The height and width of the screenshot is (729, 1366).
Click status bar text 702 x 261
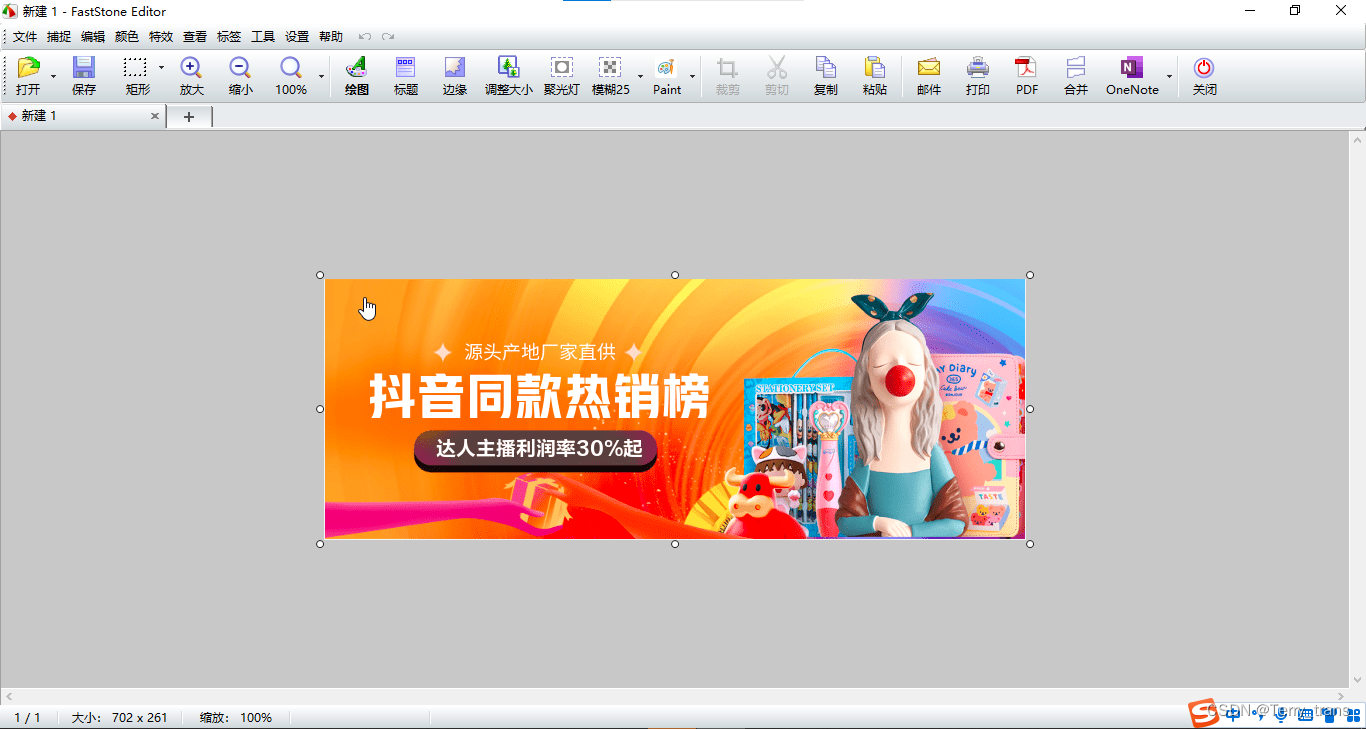[x=139, y=717]
